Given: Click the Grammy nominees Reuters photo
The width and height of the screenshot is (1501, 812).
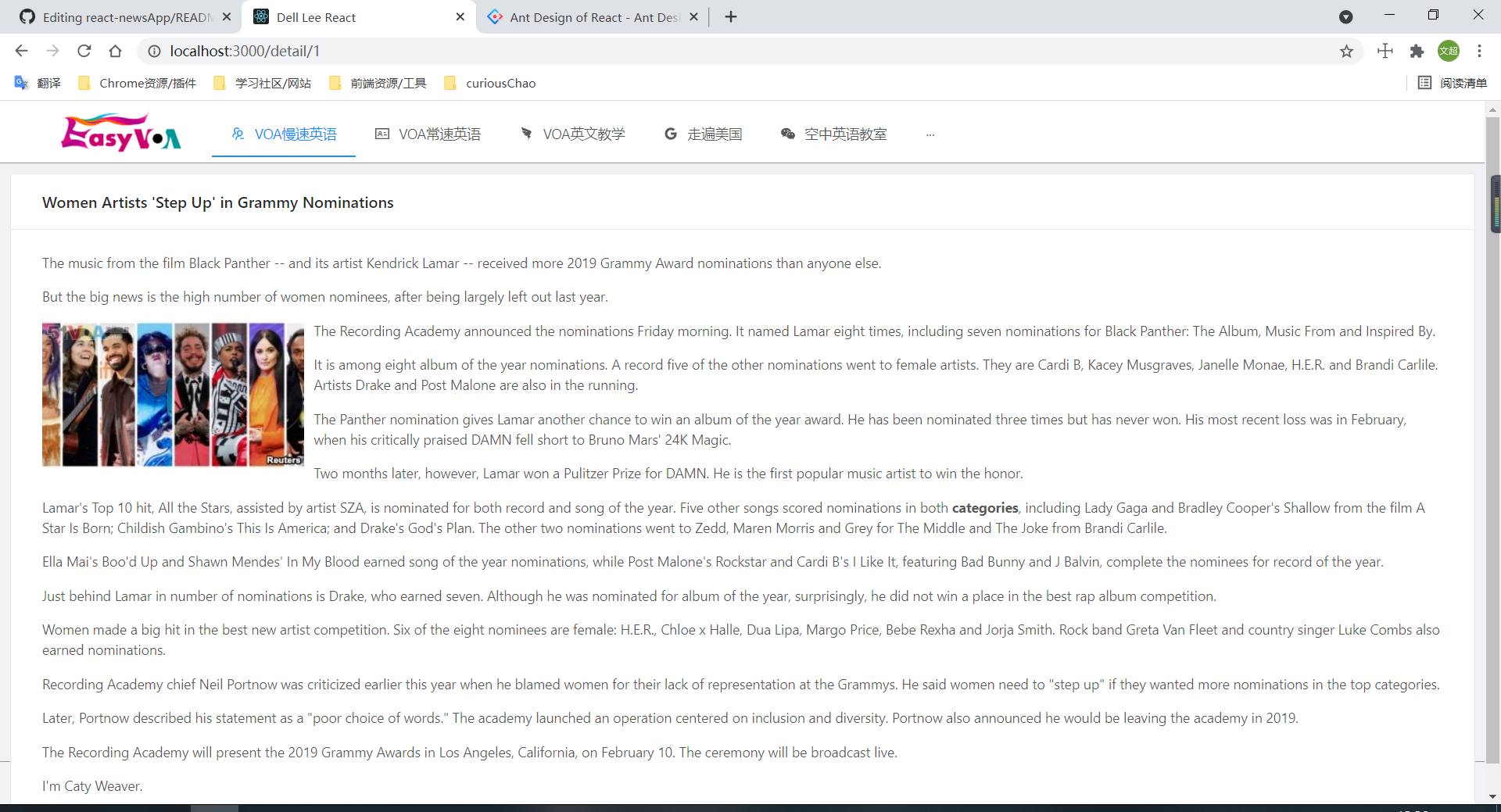Looking at the screenshot, I should [172, 394].
